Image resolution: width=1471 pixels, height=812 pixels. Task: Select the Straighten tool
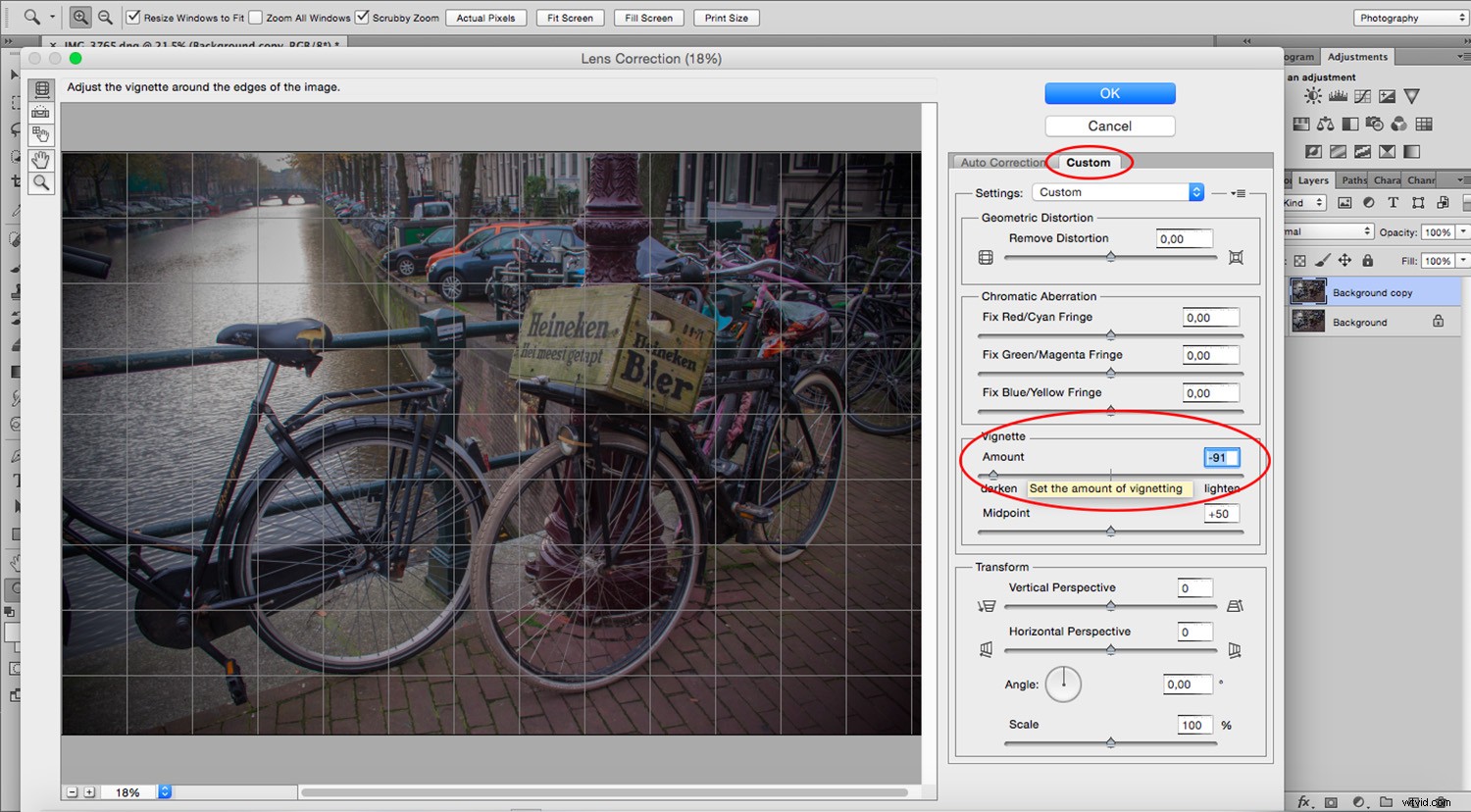point(41,111)
